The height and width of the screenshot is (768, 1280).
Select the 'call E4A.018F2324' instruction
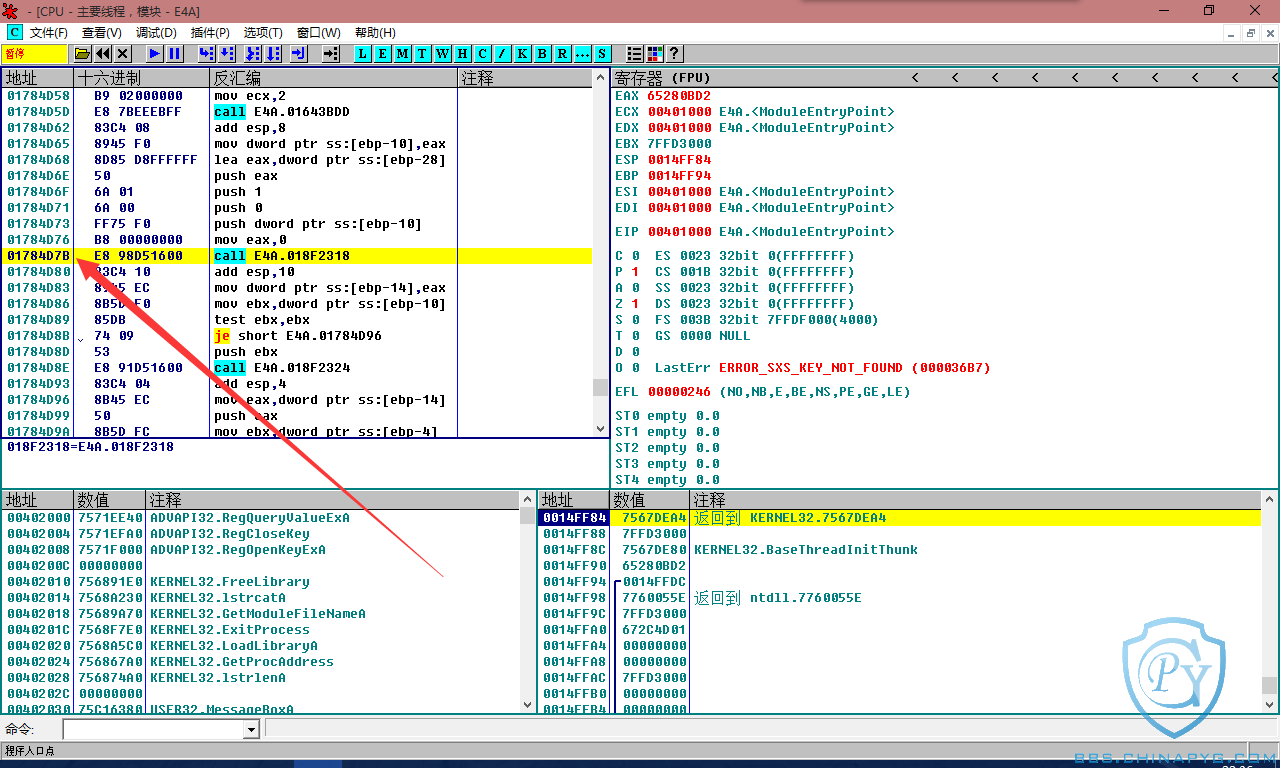click(282, 368)
